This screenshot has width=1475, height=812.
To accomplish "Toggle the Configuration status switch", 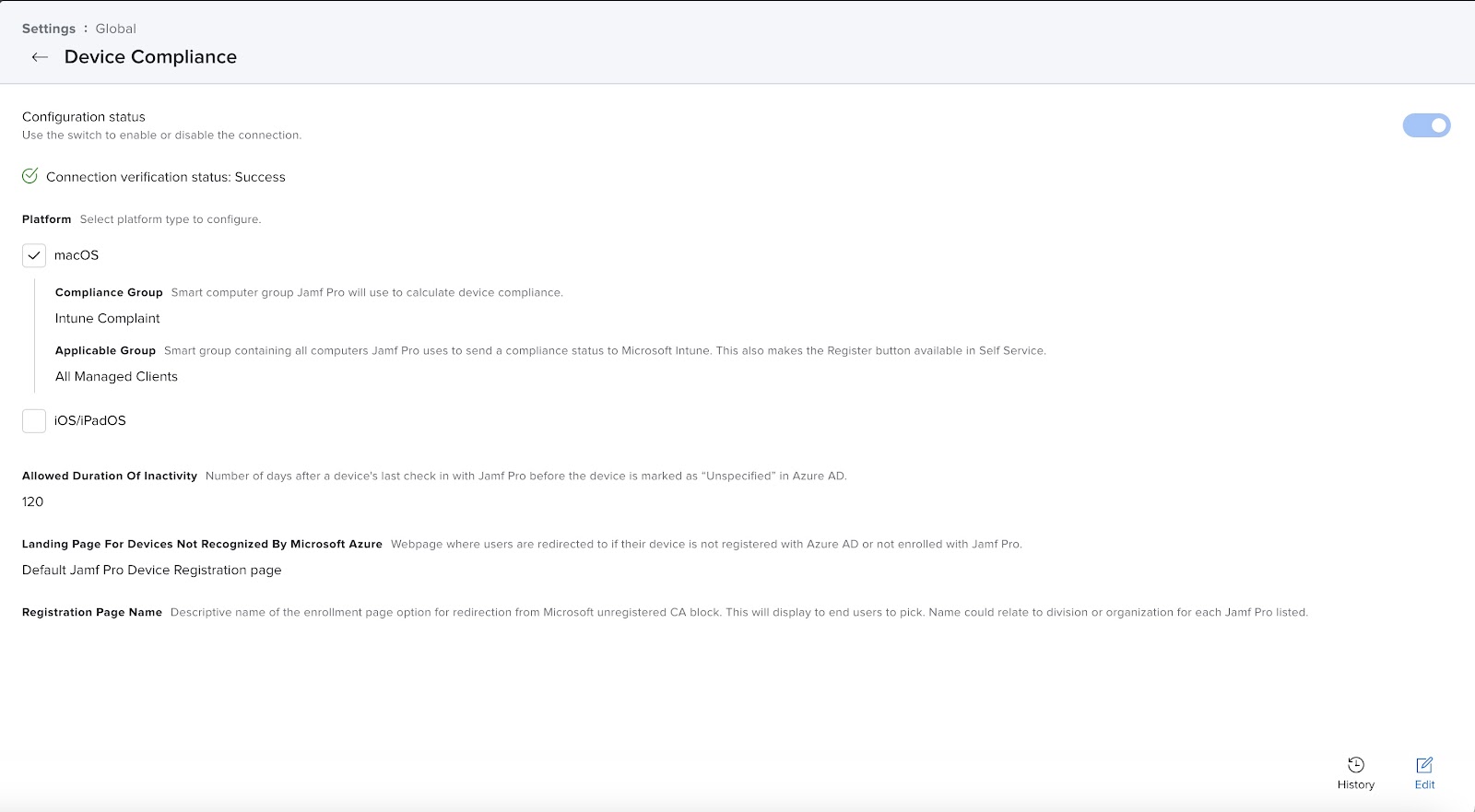I will 1426,125.
